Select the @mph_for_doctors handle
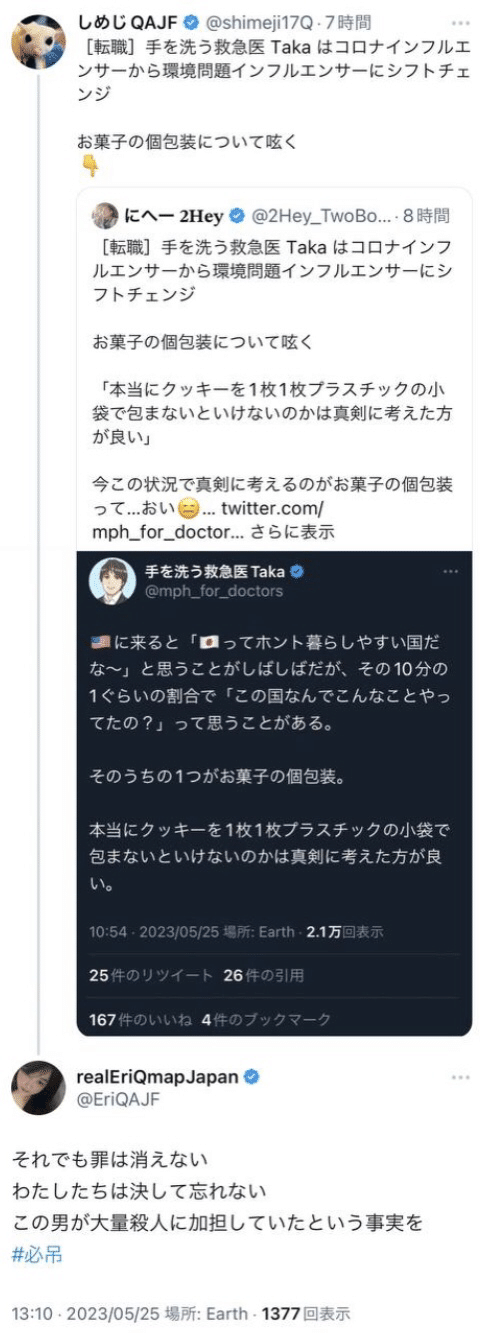This screenshot has width=480, height=1333. tap(214, 591)
